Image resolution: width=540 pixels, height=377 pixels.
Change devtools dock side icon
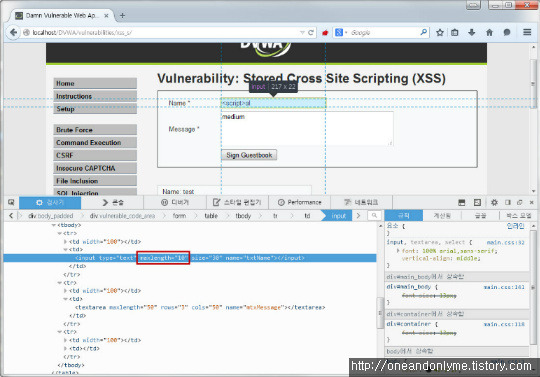click(x=508, y=202)
